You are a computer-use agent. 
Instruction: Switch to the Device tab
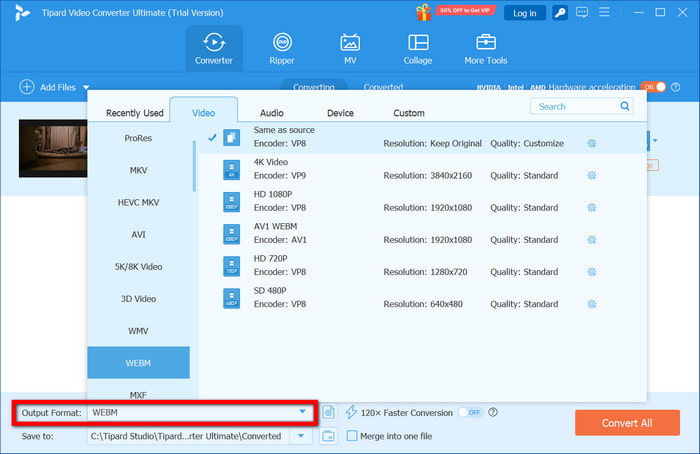[x=340, y=113]
